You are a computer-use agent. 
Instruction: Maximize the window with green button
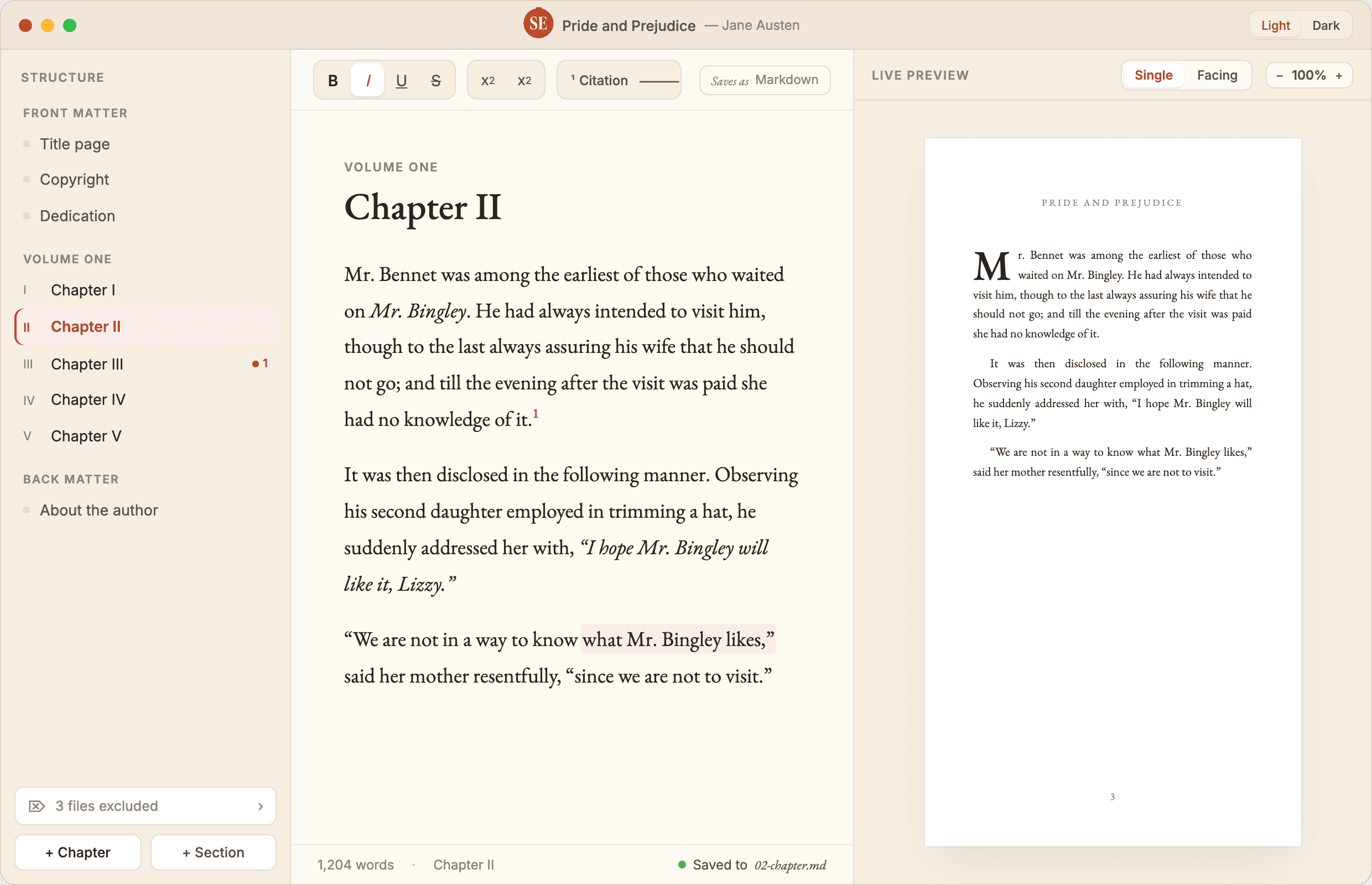click(70, 25)
